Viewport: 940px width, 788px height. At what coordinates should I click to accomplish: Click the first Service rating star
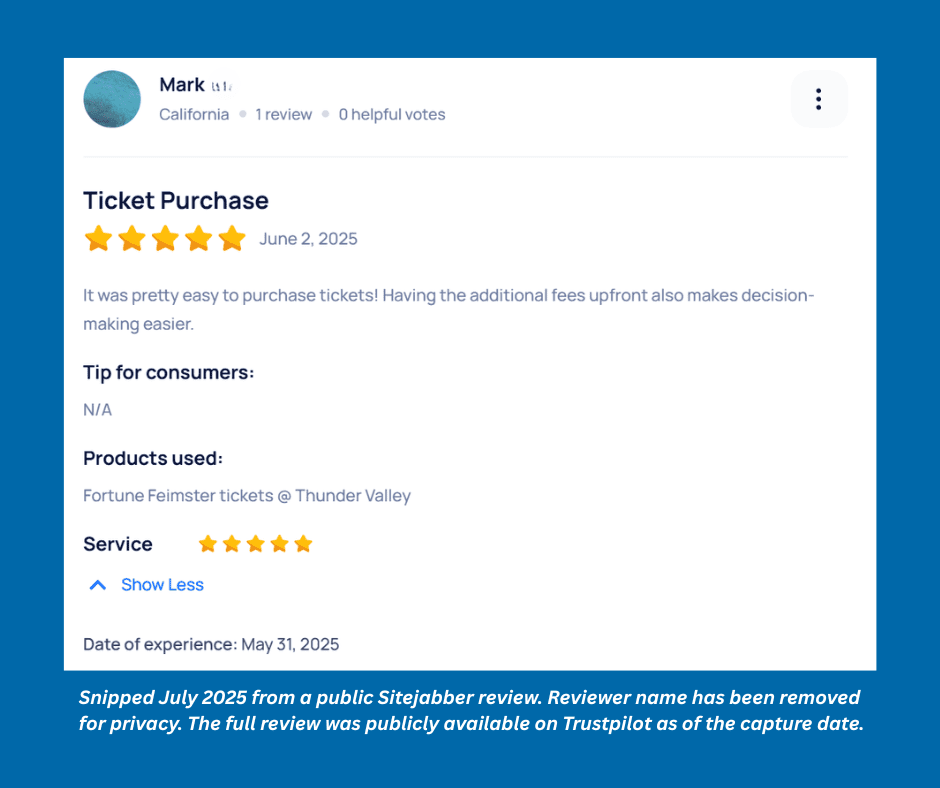208,544
